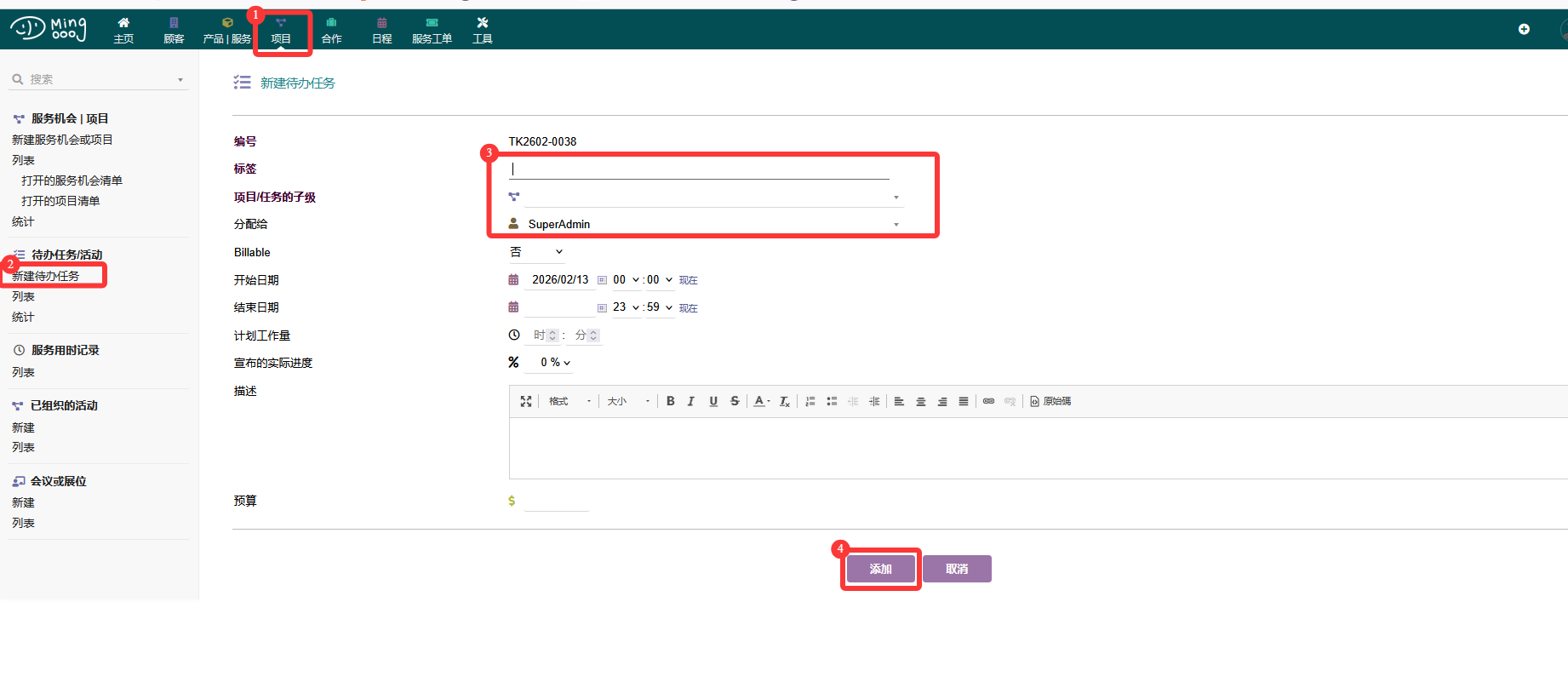Screen dimensions: 1568x688
Task: Toggle justify alignment in editor toolbar
Action: click(964, 401)
